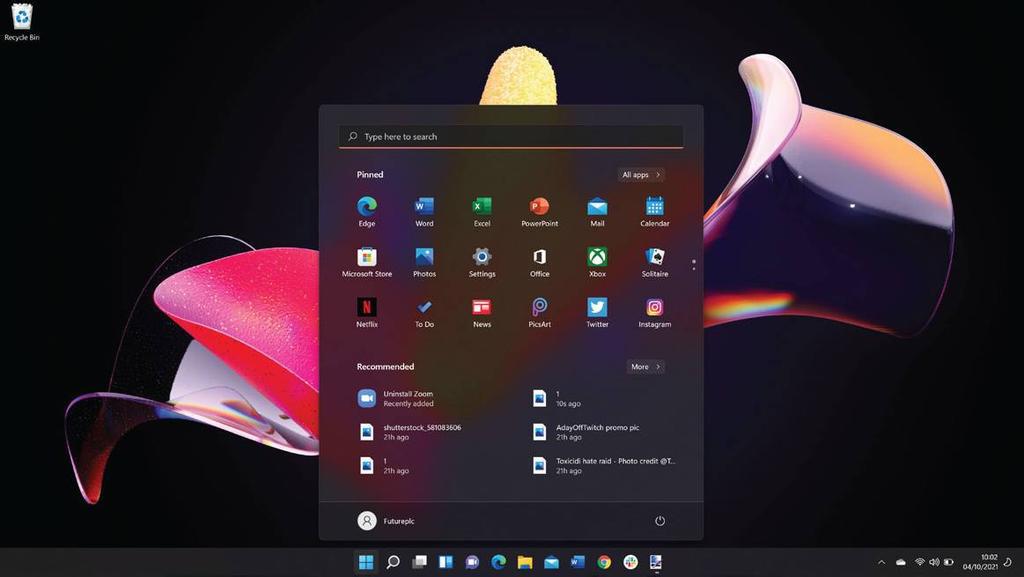Click the Type here to search field

pos(511,136)
